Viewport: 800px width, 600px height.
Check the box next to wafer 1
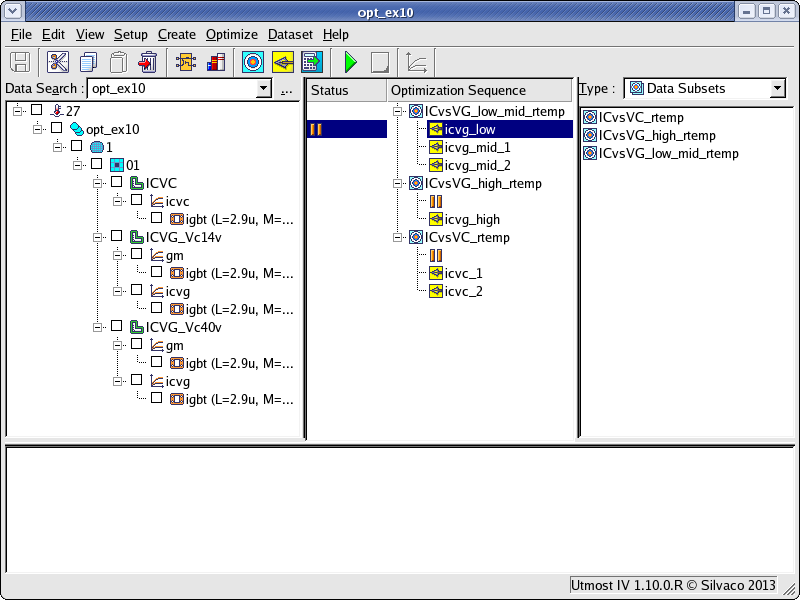pos(77,146)
